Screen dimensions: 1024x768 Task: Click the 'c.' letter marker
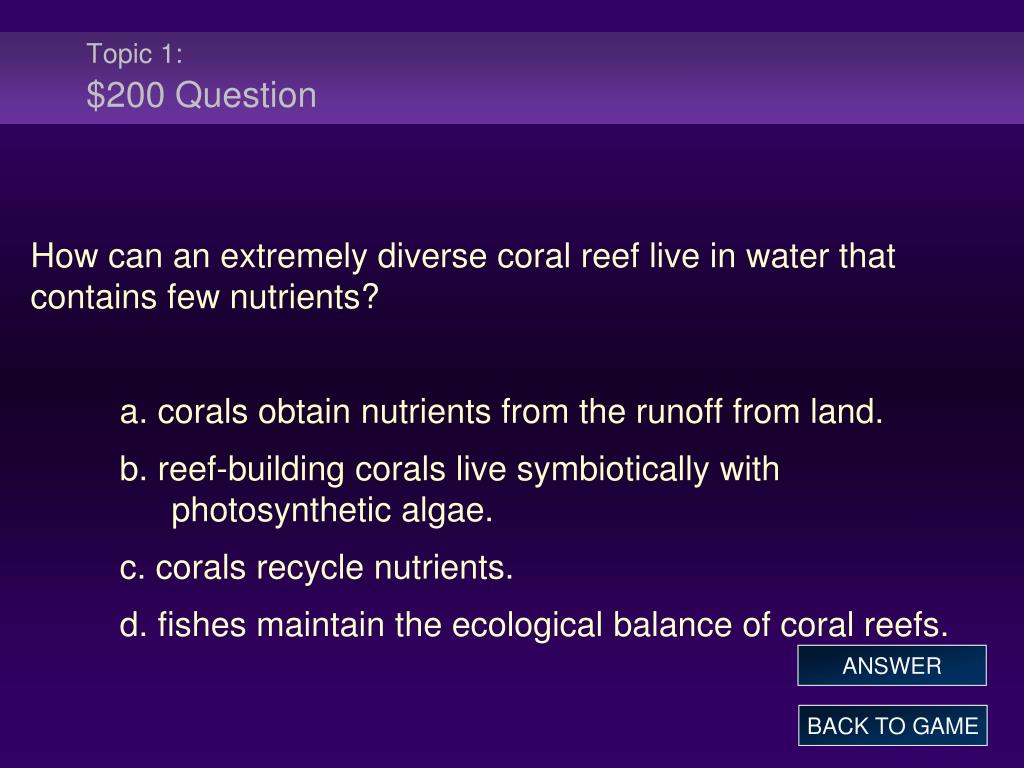click(133, 568)
